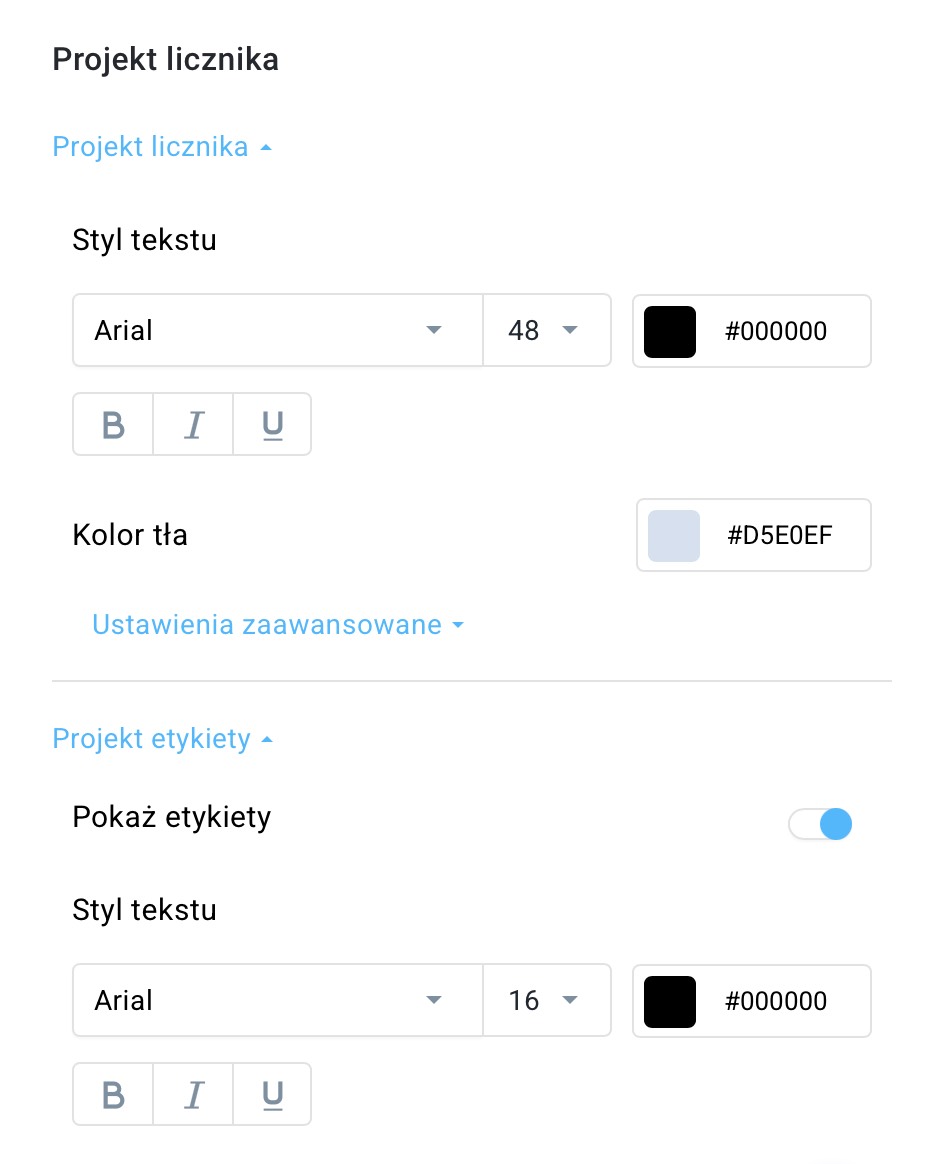This screenshot has width=942, height=1164.
Task: Open the counter font dropdown showing Arial
Action: pyautogui.click(x=277, y=330)
